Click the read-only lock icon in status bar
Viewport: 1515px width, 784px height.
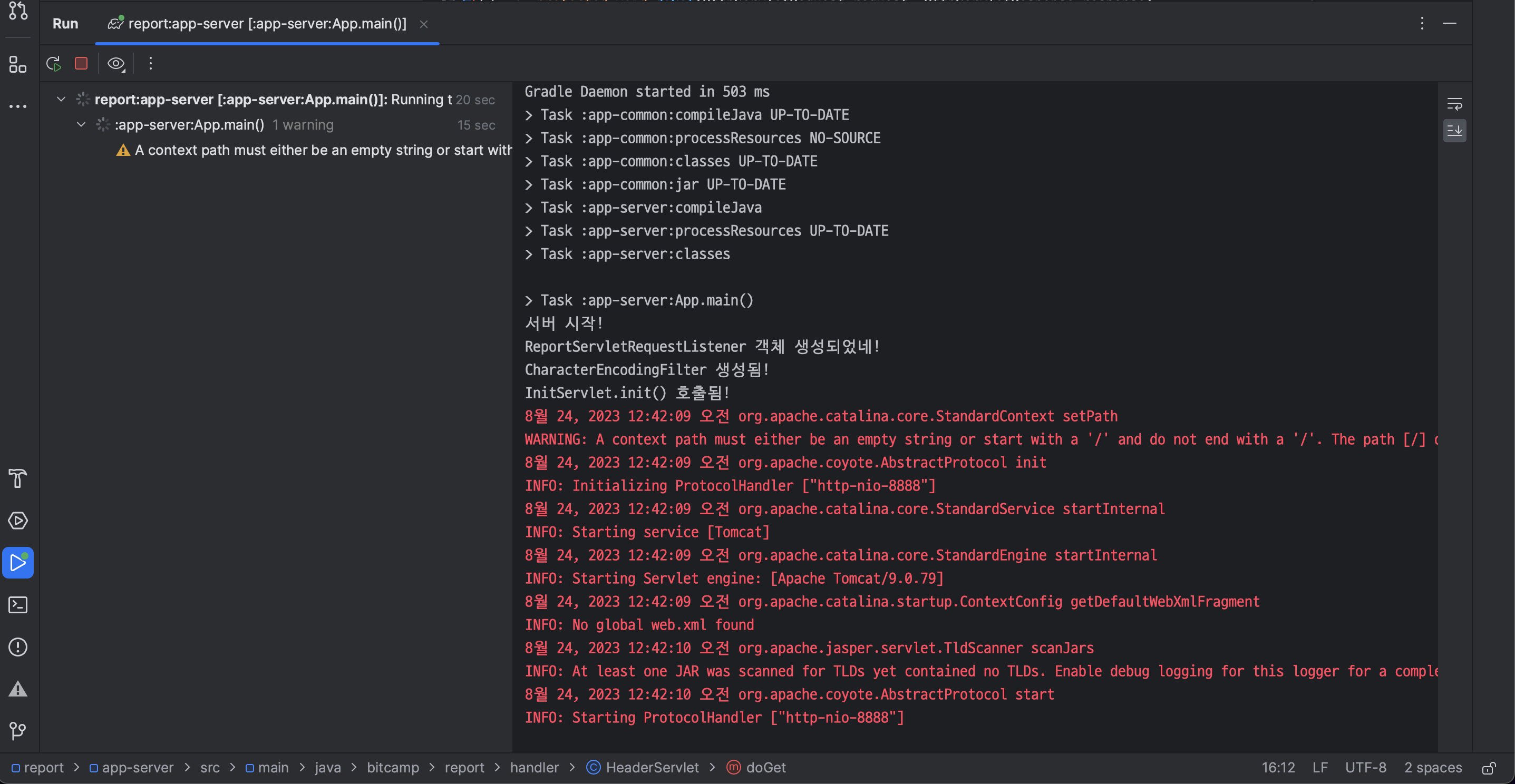1489,768
